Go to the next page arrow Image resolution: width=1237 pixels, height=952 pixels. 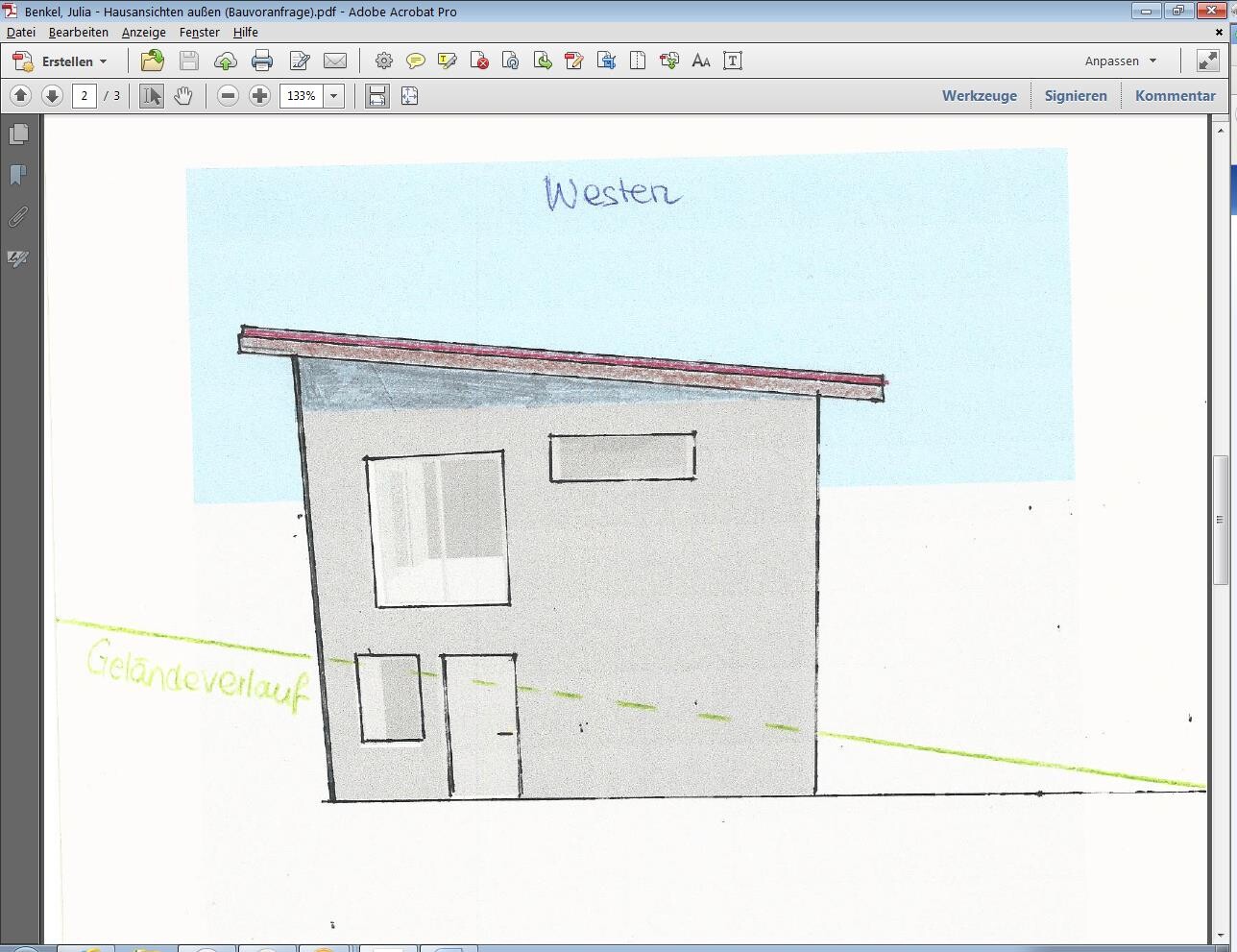click(x=53, y=96)
